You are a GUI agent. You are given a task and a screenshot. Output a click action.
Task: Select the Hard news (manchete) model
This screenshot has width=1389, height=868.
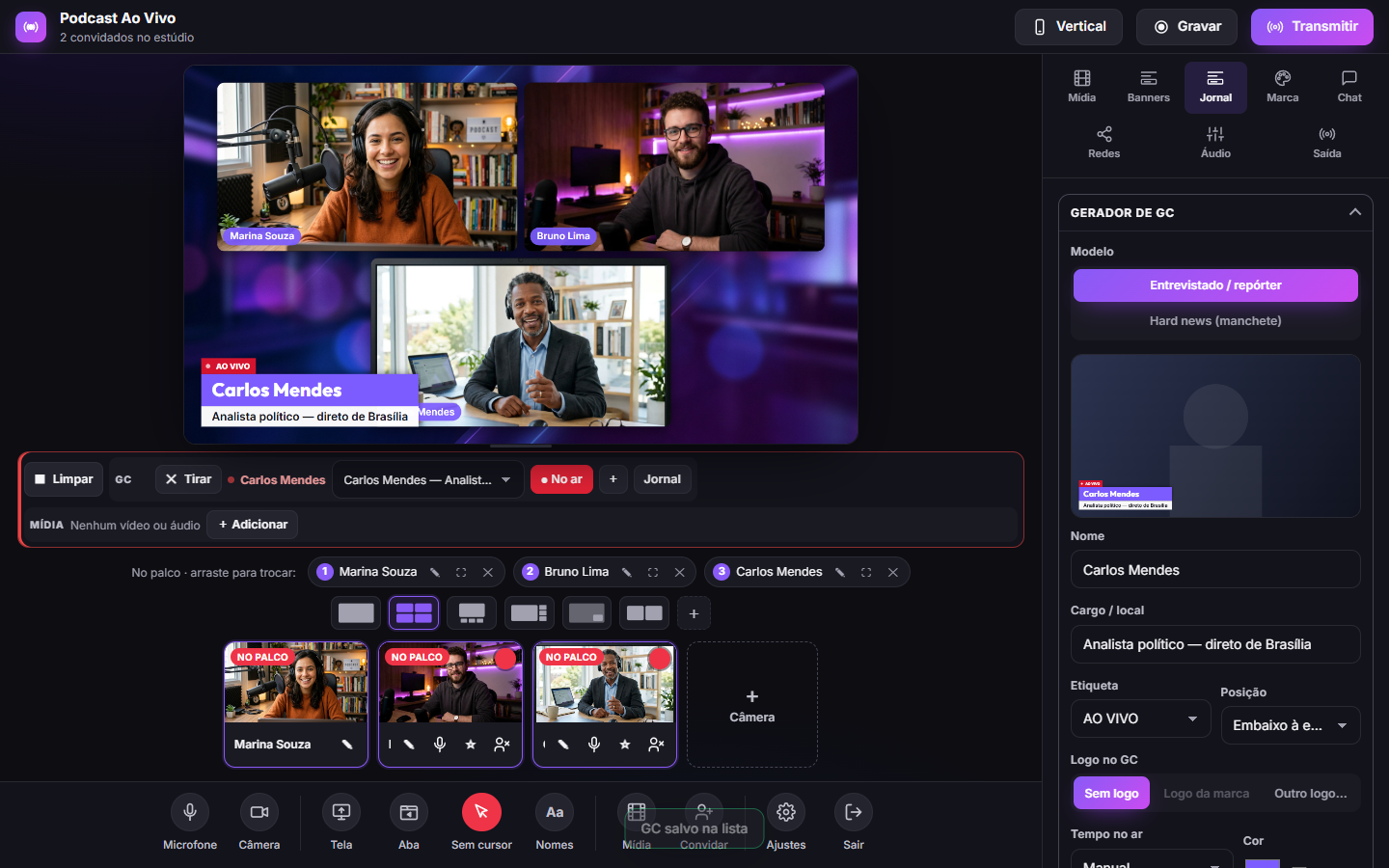[1215, 321]
